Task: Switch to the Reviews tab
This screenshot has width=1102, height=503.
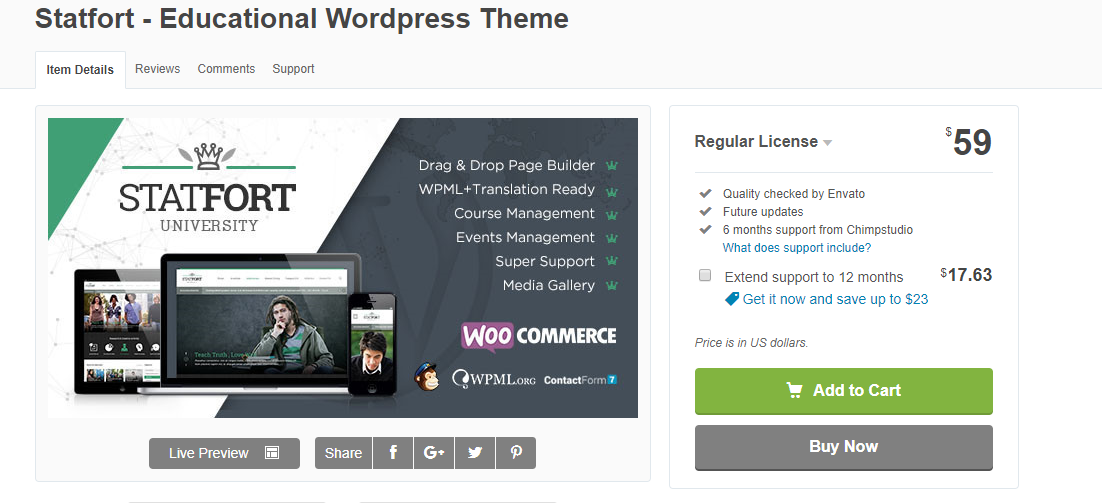Action: coord(157,69)
